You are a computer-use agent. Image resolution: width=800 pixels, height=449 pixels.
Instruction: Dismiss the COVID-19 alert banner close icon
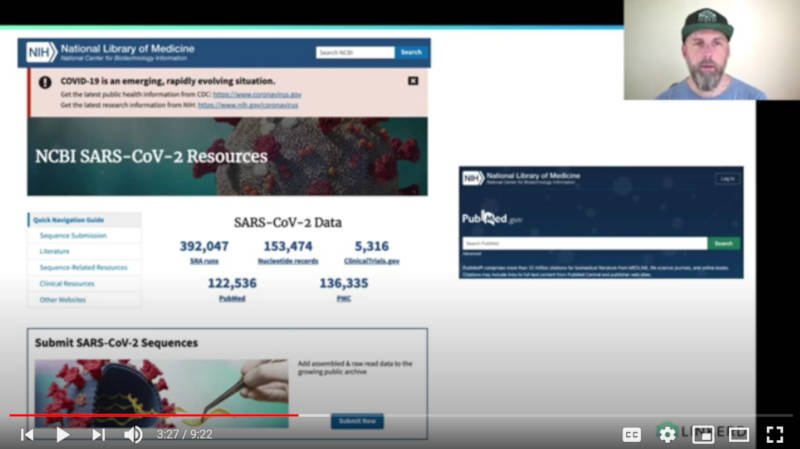click(413, 81)
